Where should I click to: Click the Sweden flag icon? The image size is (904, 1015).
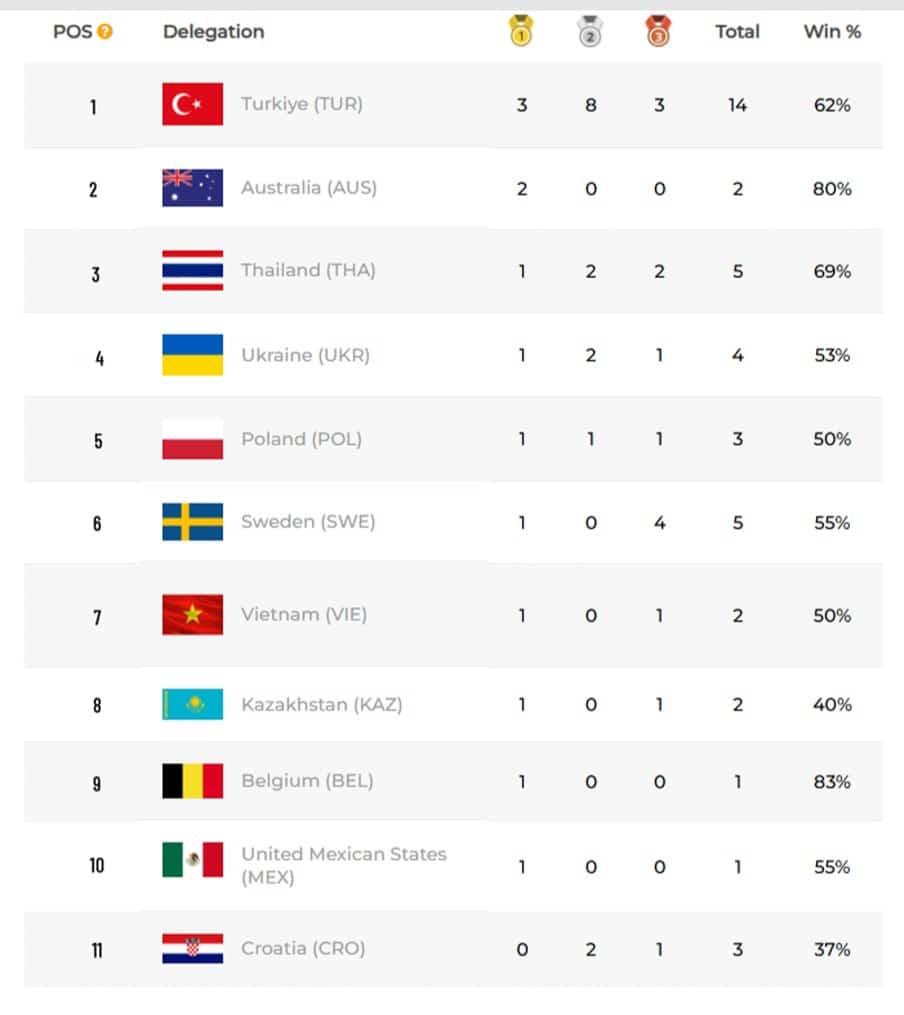[193, 522]
